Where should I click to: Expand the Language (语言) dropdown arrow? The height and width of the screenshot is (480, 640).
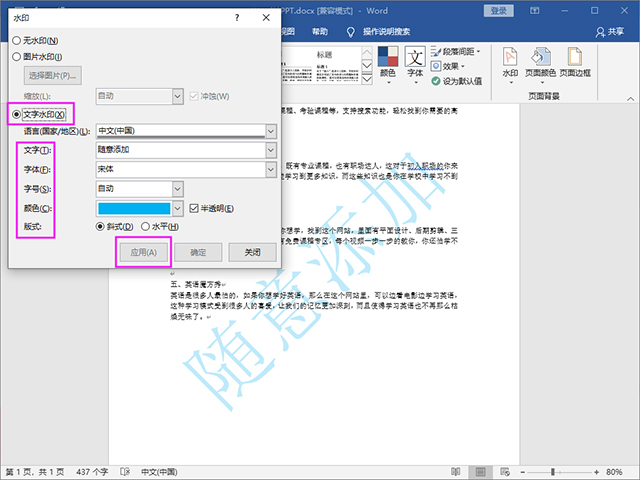[271, 131]
